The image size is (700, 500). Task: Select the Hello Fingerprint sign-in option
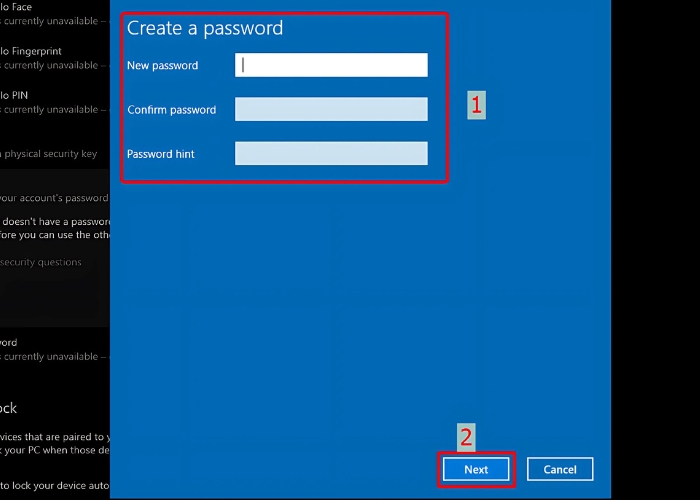(x=32, y=50)
